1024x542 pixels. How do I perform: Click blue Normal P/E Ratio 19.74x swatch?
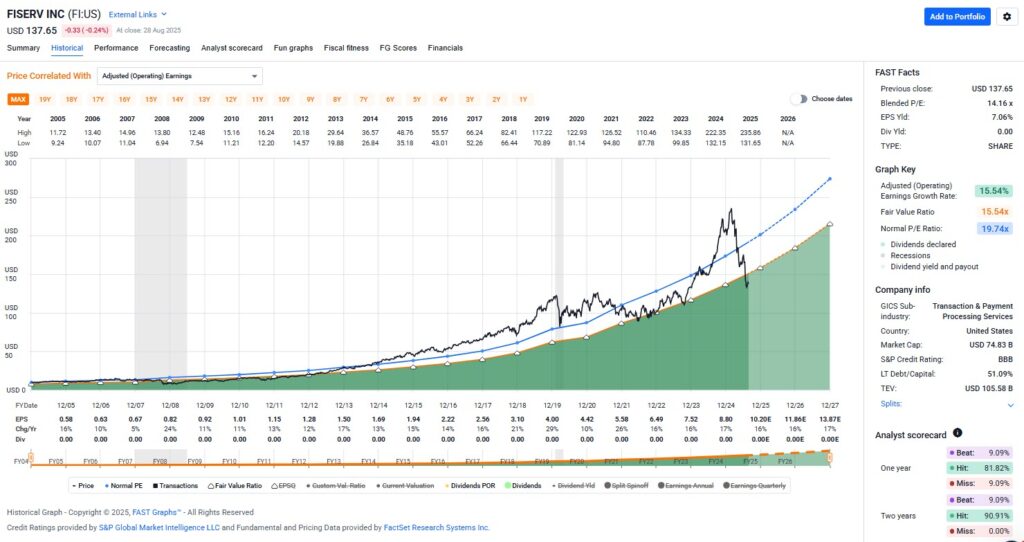[995, 229]
